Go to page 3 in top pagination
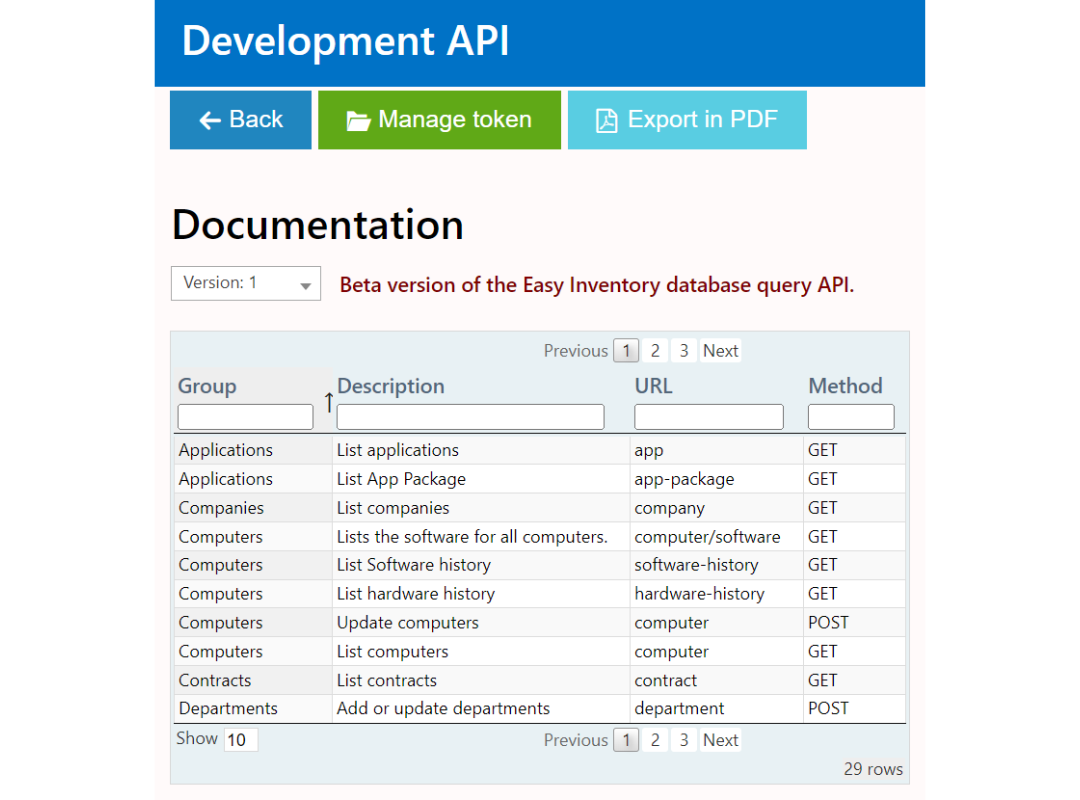This screenshot has height=800, width=1080. click(684, 351)
